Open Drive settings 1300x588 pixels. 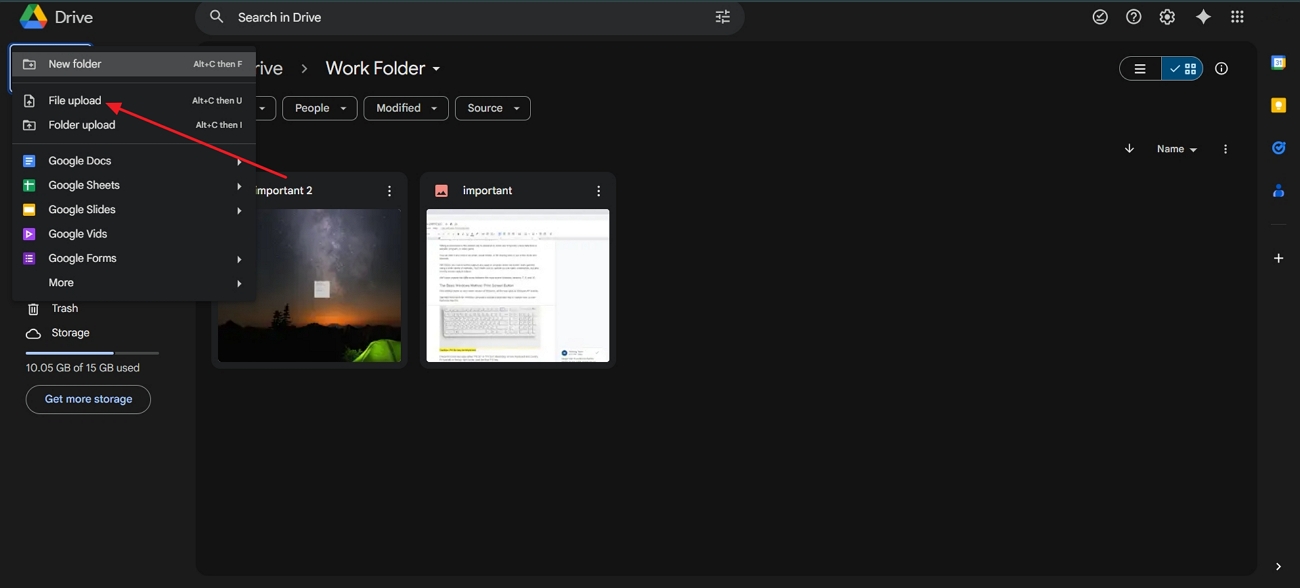[1166, 16]
